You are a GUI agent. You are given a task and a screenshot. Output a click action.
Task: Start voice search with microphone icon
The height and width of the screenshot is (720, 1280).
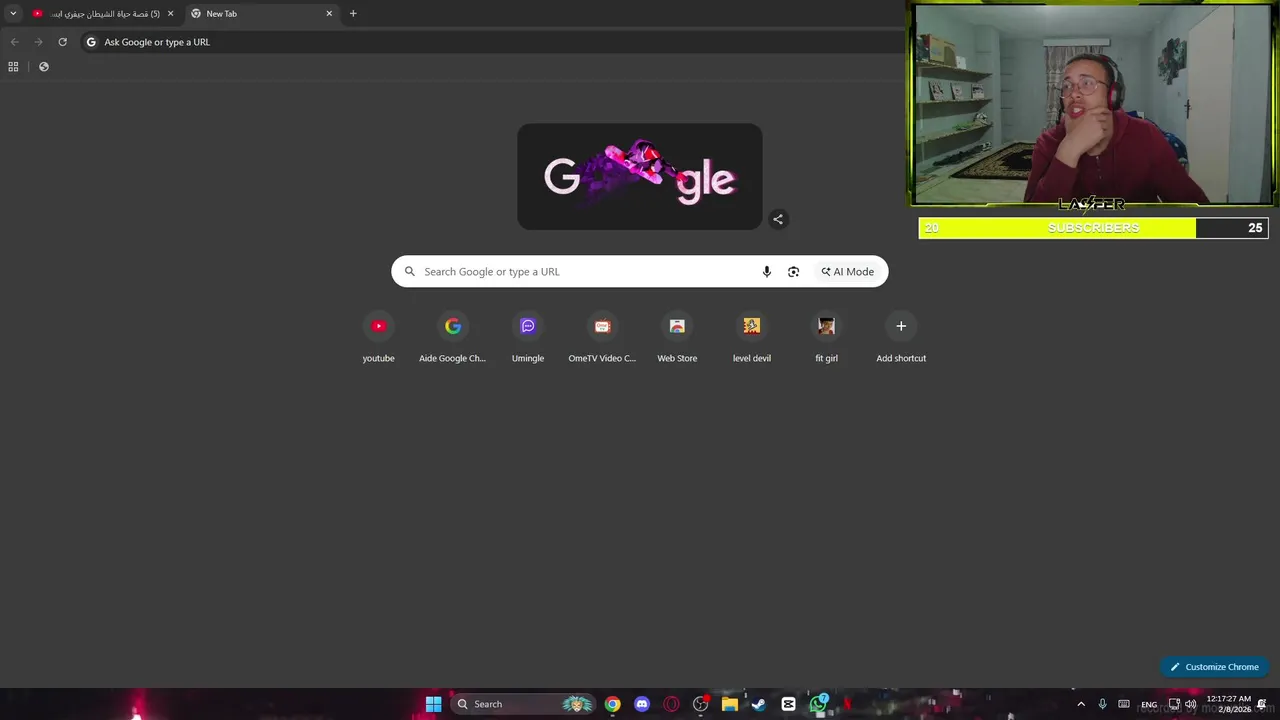point(767,271)
